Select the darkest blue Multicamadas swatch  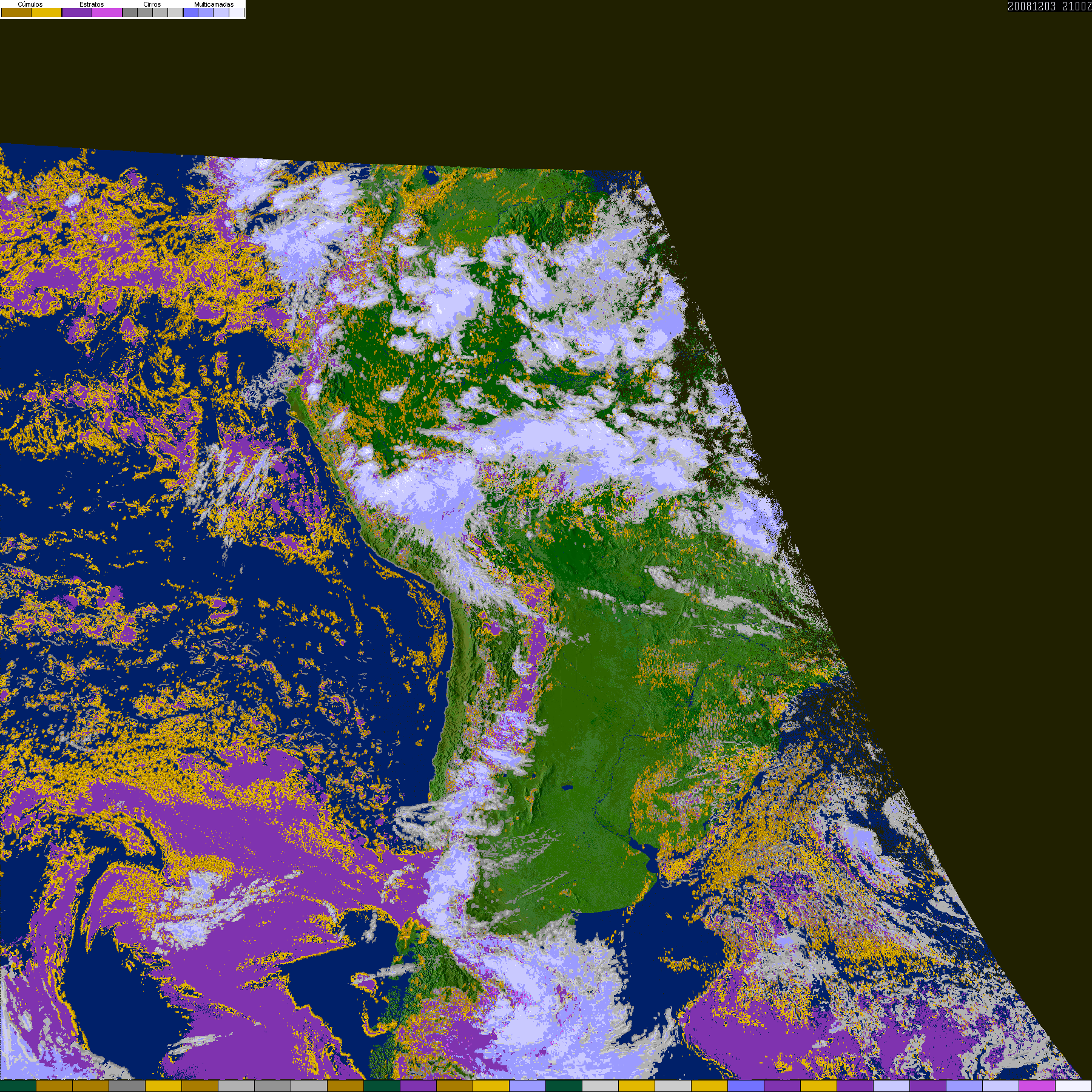[191, 12]
